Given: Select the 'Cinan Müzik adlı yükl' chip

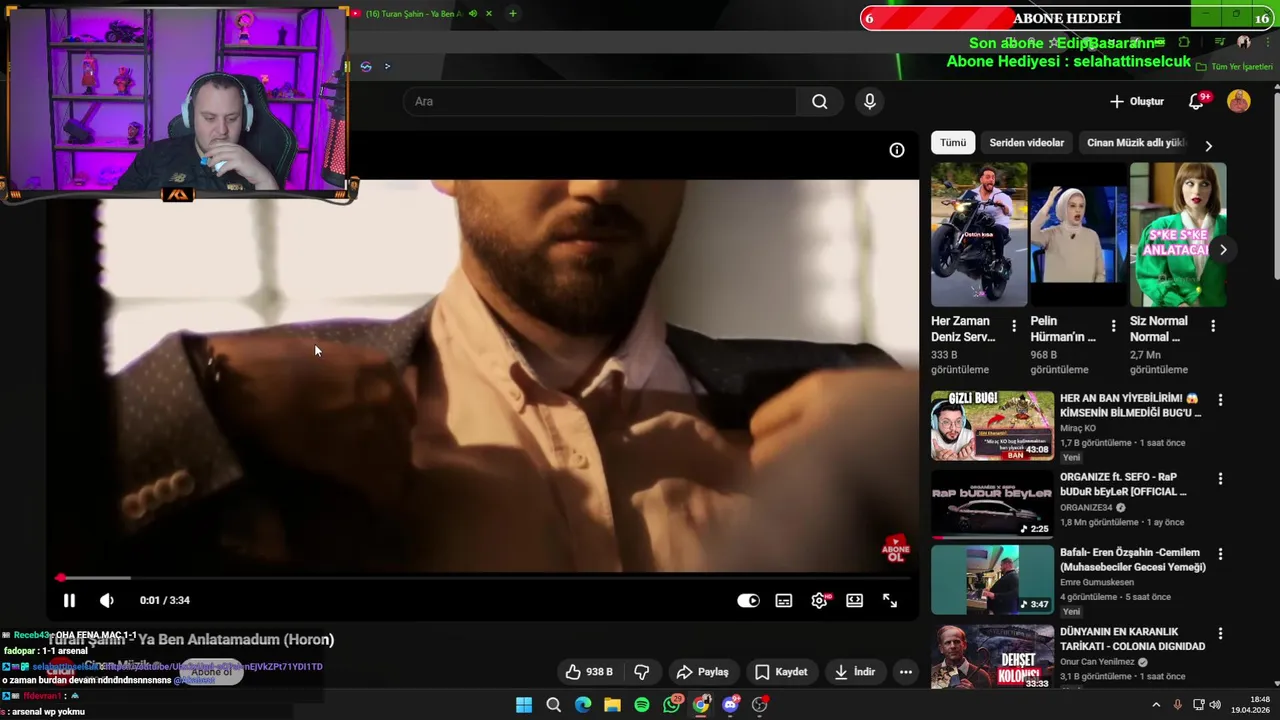Looking at the screenshot, I should (1135, 143).
